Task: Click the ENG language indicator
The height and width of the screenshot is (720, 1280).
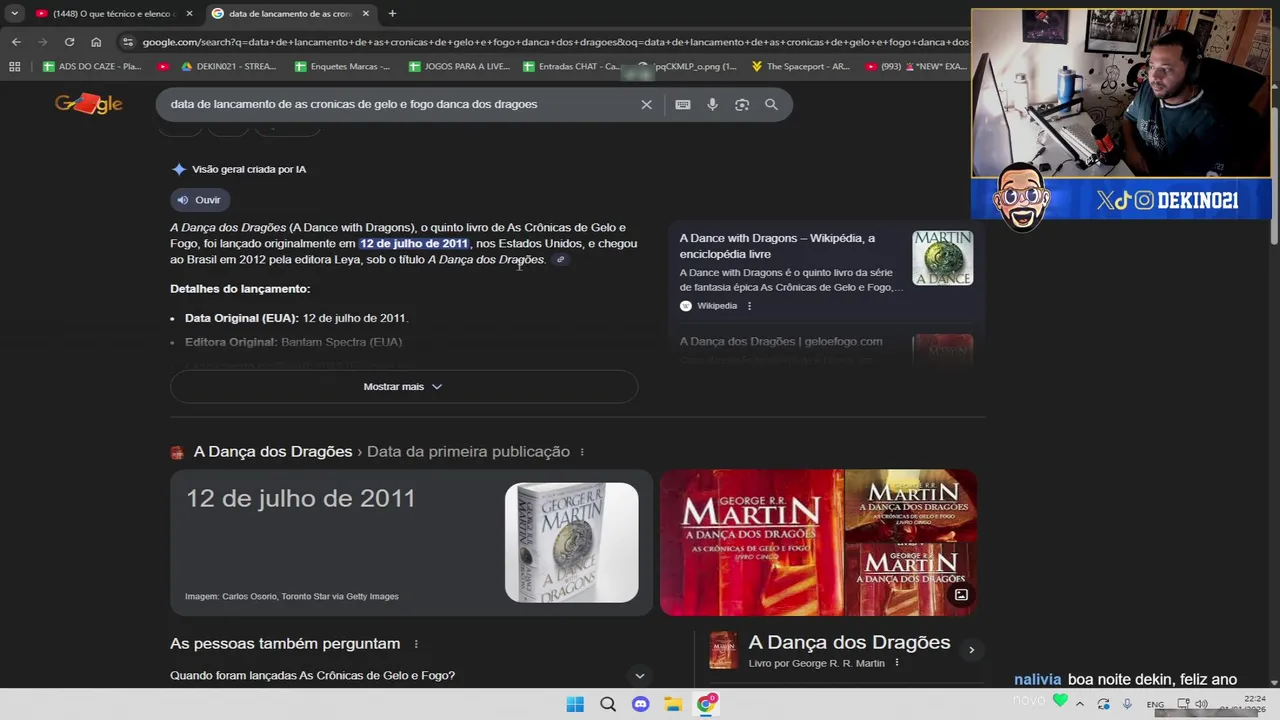Action: click(1155, 704)
